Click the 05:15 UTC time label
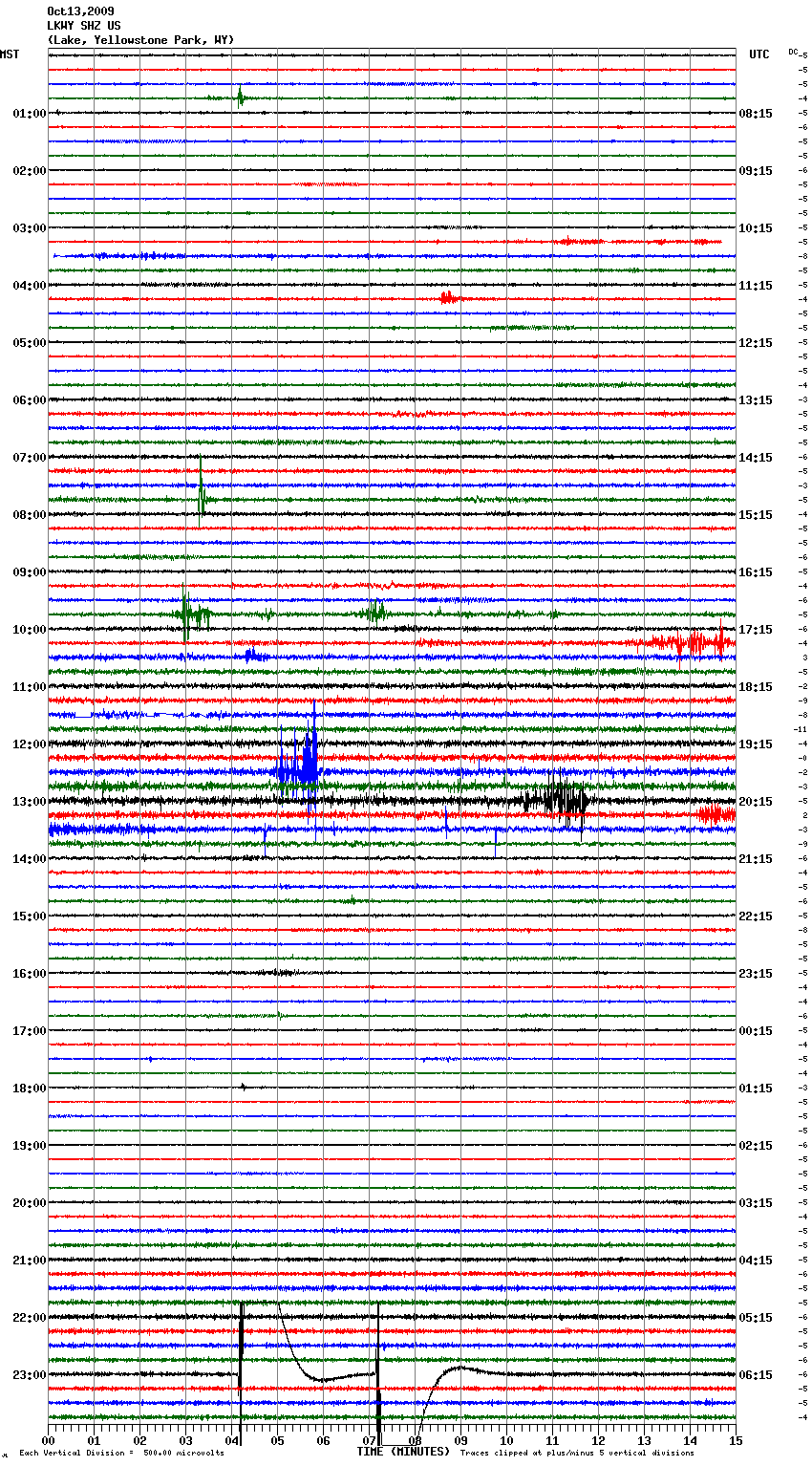The image size is (812, 1466). click(x=756, y=1318)
